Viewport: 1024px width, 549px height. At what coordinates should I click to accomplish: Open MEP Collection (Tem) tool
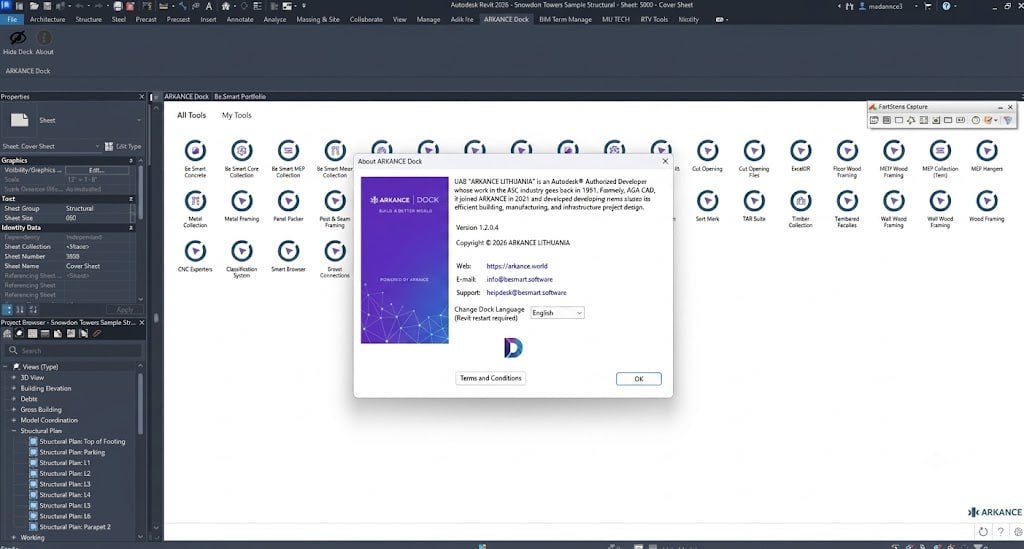(x=940, y=151)
